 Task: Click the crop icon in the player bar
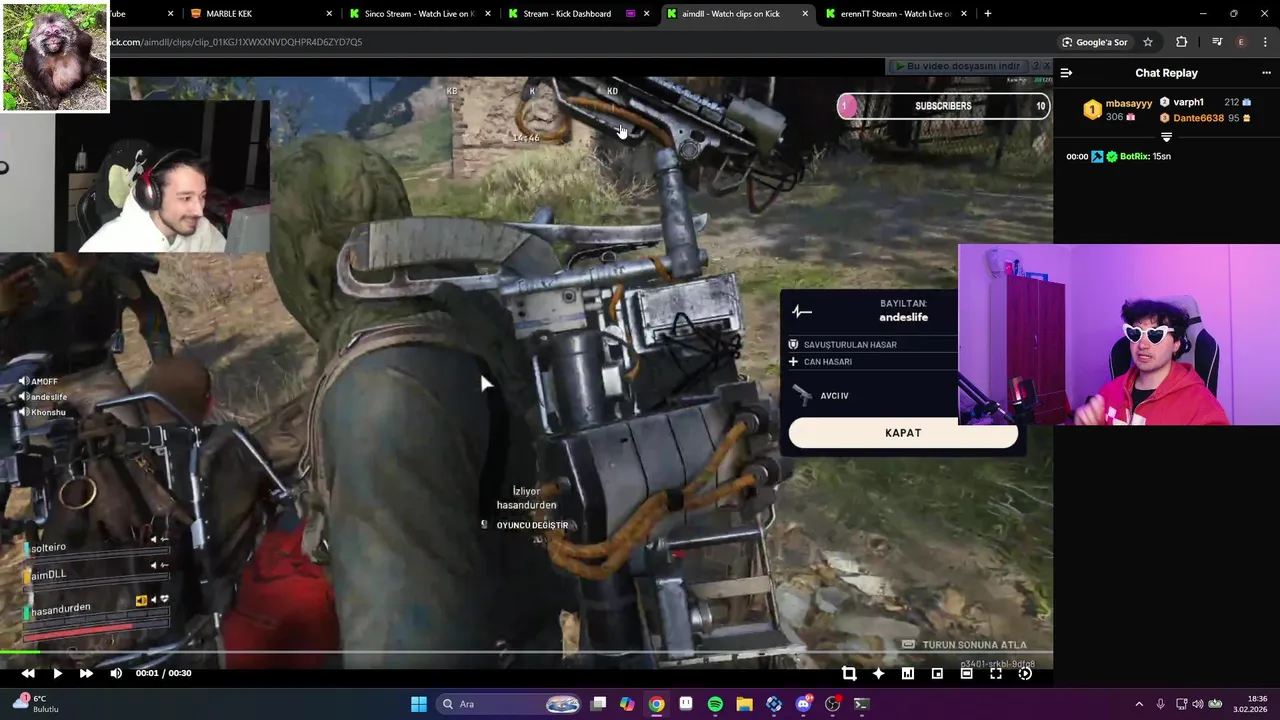849,674
